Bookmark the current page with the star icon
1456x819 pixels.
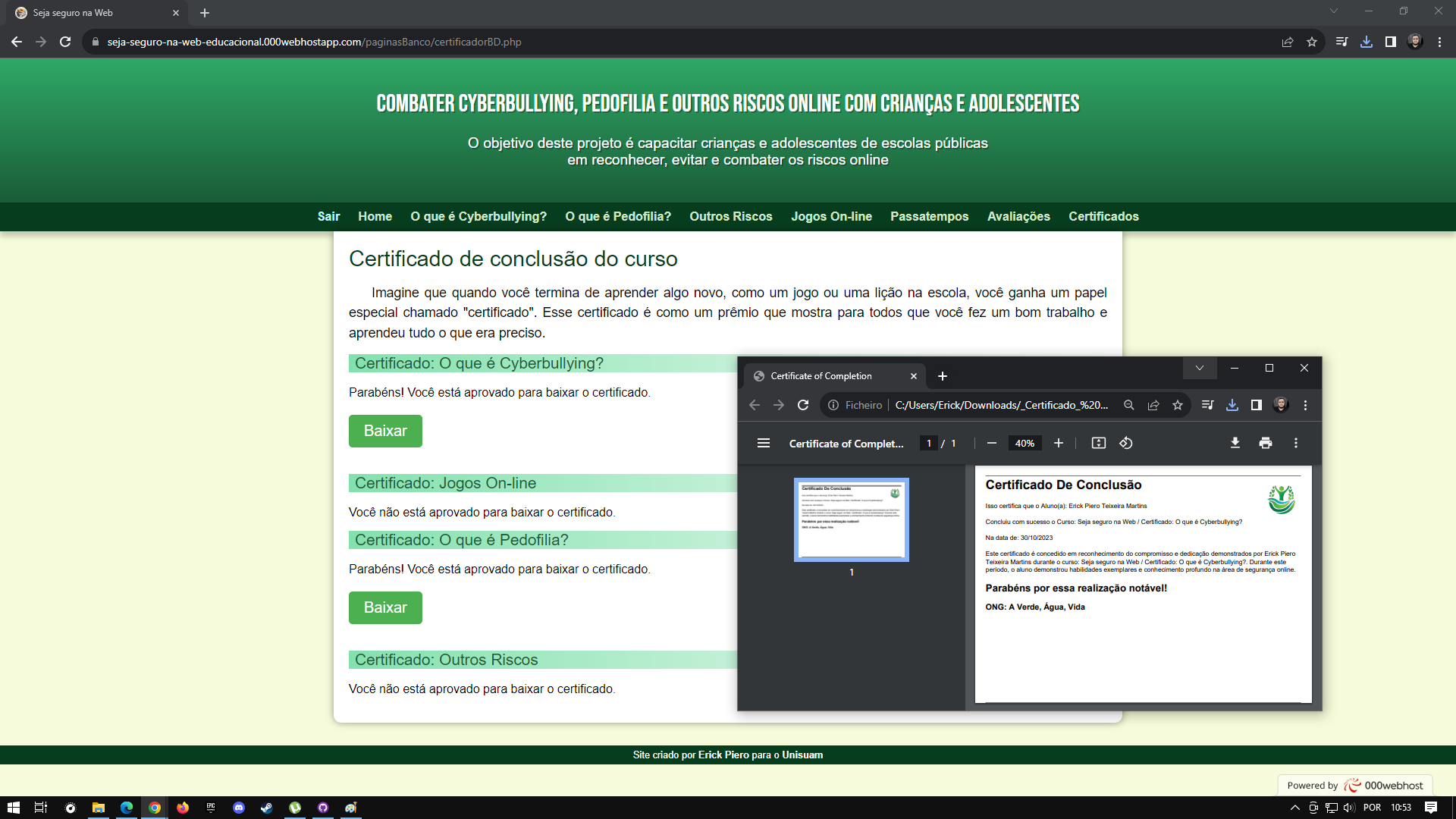pyautogui.click(x=1312, y=42)
